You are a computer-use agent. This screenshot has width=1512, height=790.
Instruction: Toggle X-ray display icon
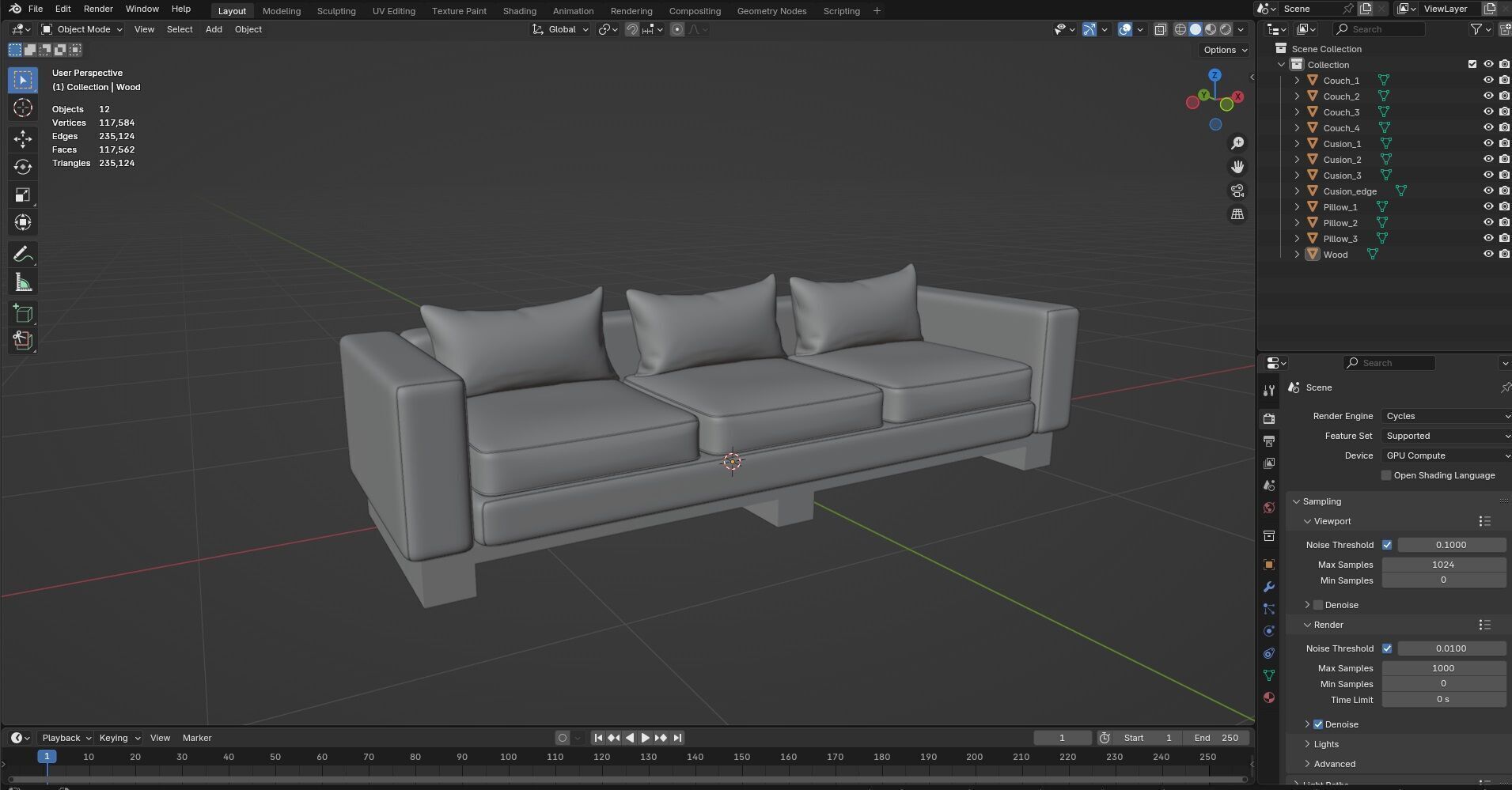tap(1160, 29)
